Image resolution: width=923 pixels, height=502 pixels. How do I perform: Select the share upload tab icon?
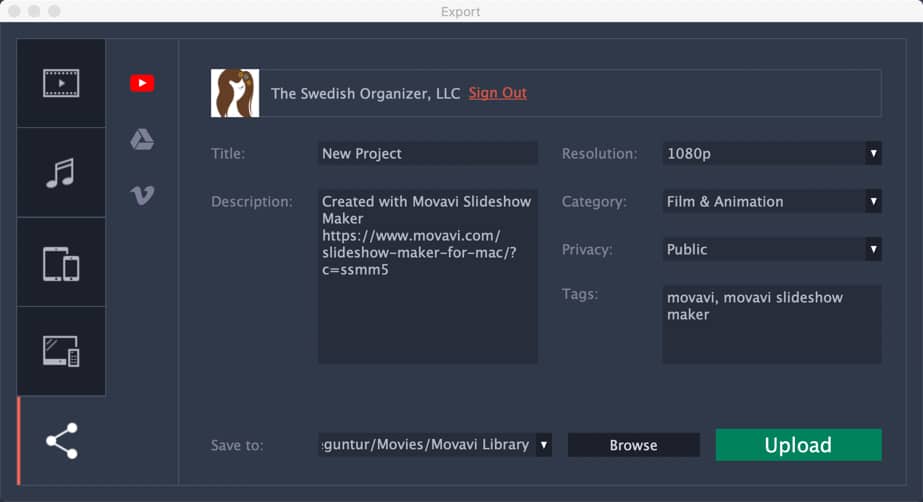click(x=62, y=441)
